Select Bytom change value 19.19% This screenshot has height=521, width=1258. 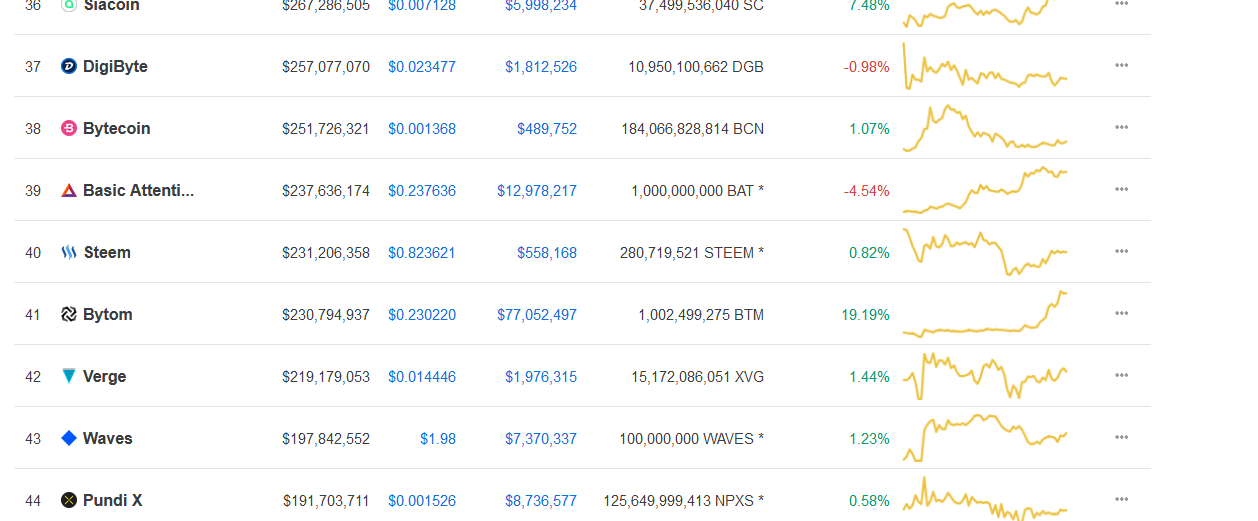coord(865,315)
